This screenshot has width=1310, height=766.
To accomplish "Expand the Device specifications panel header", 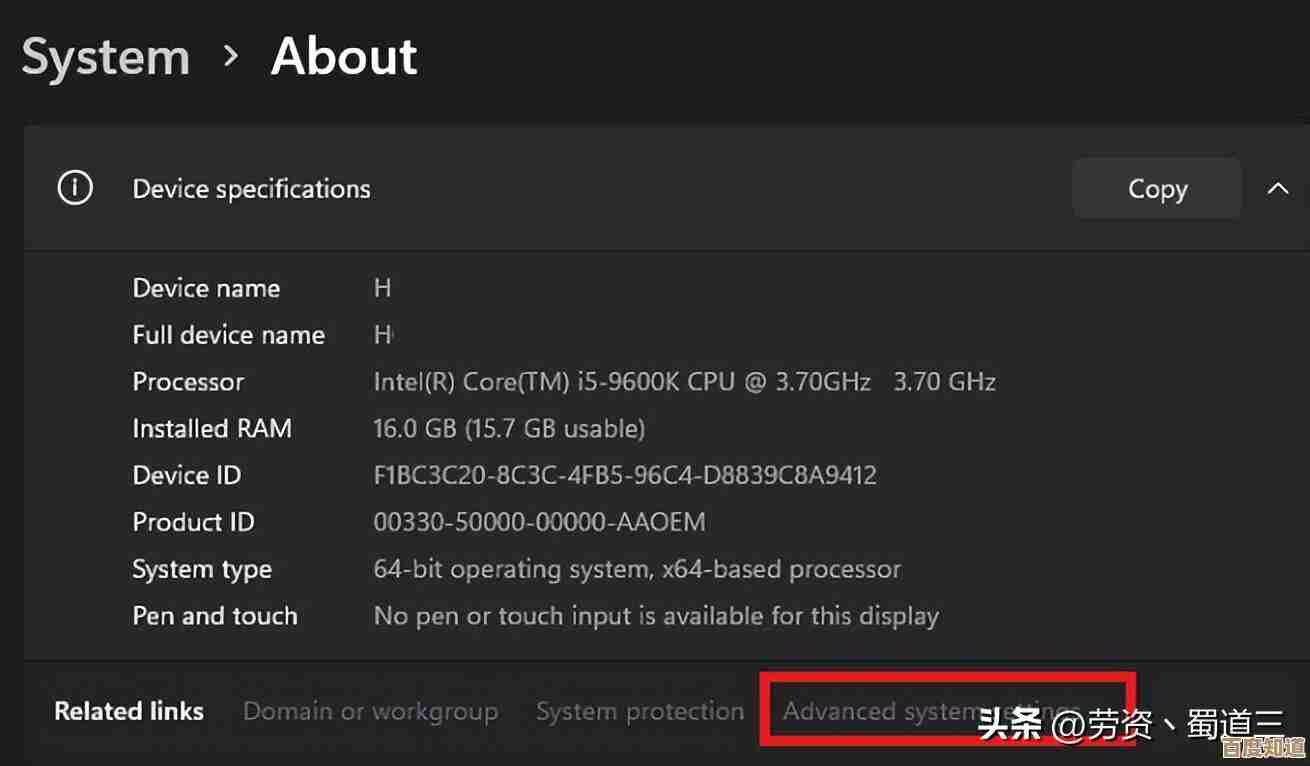I will click(x=251, y=188).
